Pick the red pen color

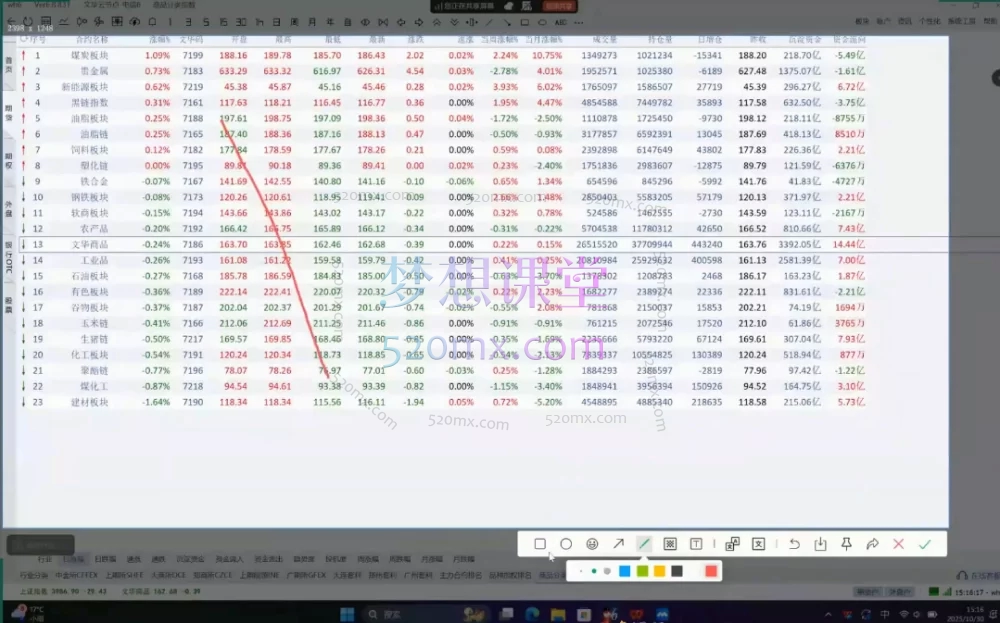point(711,571)
